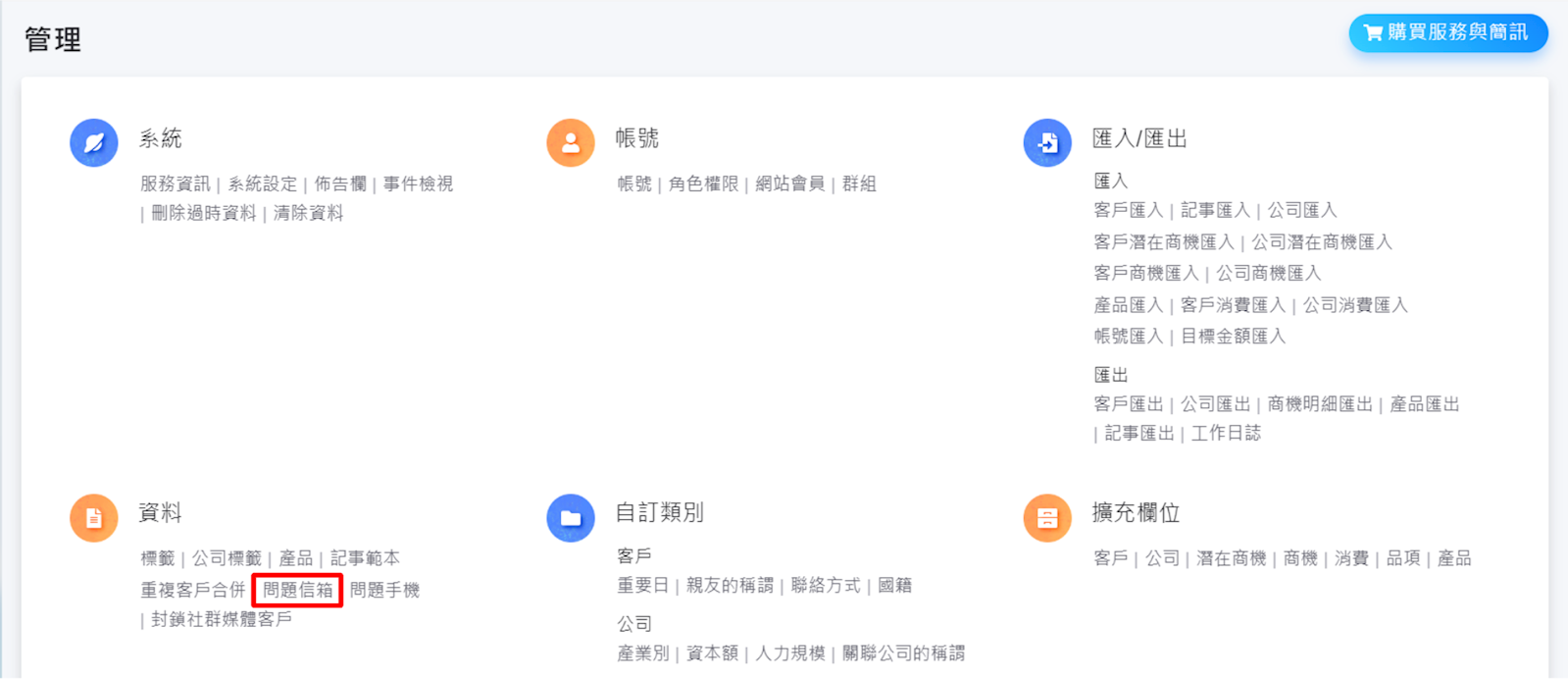Open 封鎖社群媒體客戶 link
Viewport: 1568px width, 680px height.
coord(222,619)
